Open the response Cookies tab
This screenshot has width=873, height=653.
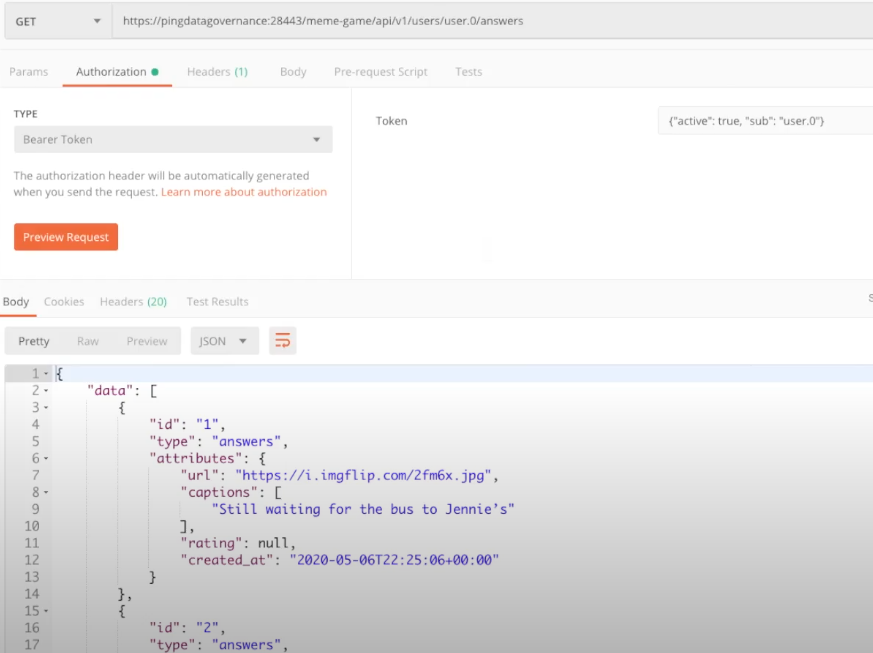(64, 302)
